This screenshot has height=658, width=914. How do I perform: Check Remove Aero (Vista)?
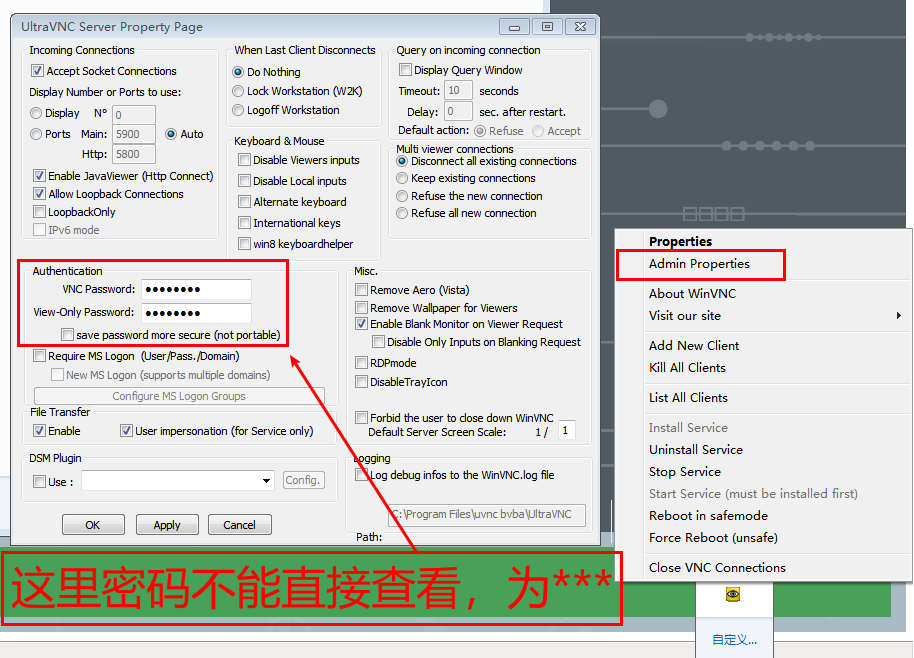[x=361, y=290]
